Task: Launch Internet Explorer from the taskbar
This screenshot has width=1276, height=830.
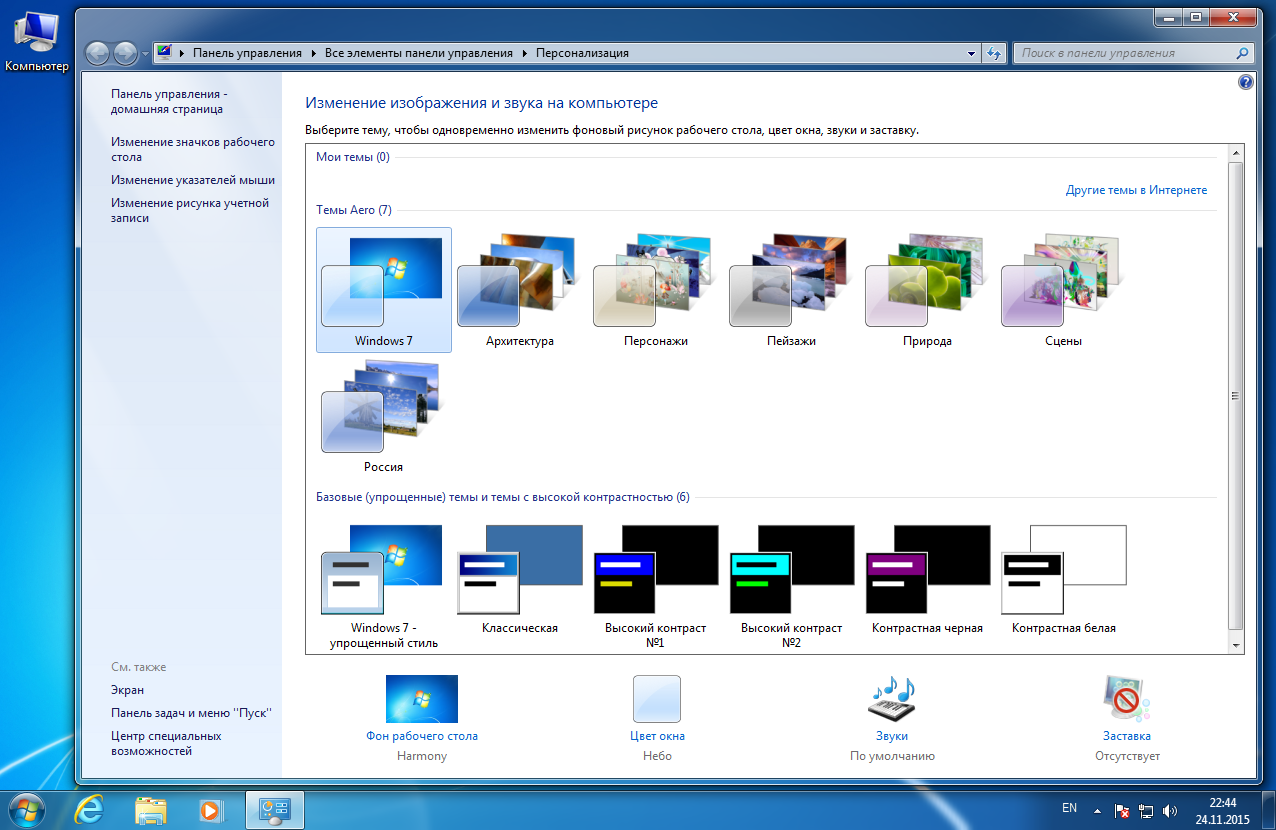Action: tap(90, 809)
